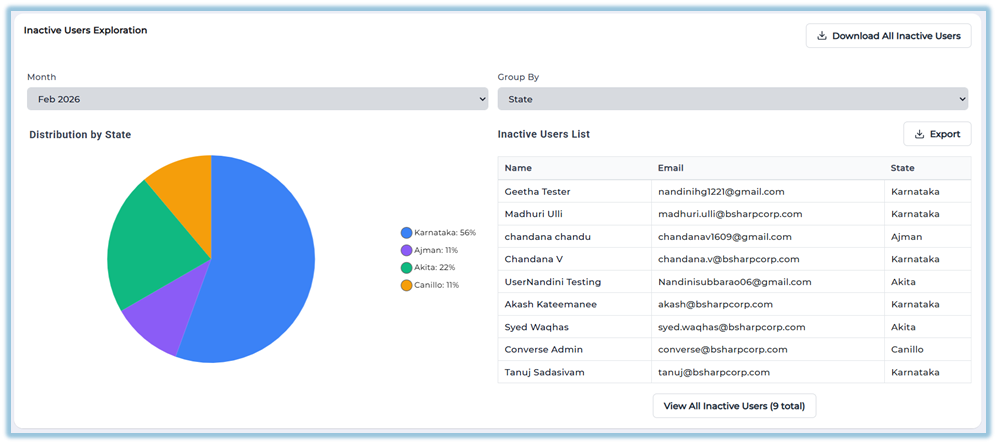This screenshot has width=997, height=444.
Task: Click the Export button text
Action: click(944, 134)
